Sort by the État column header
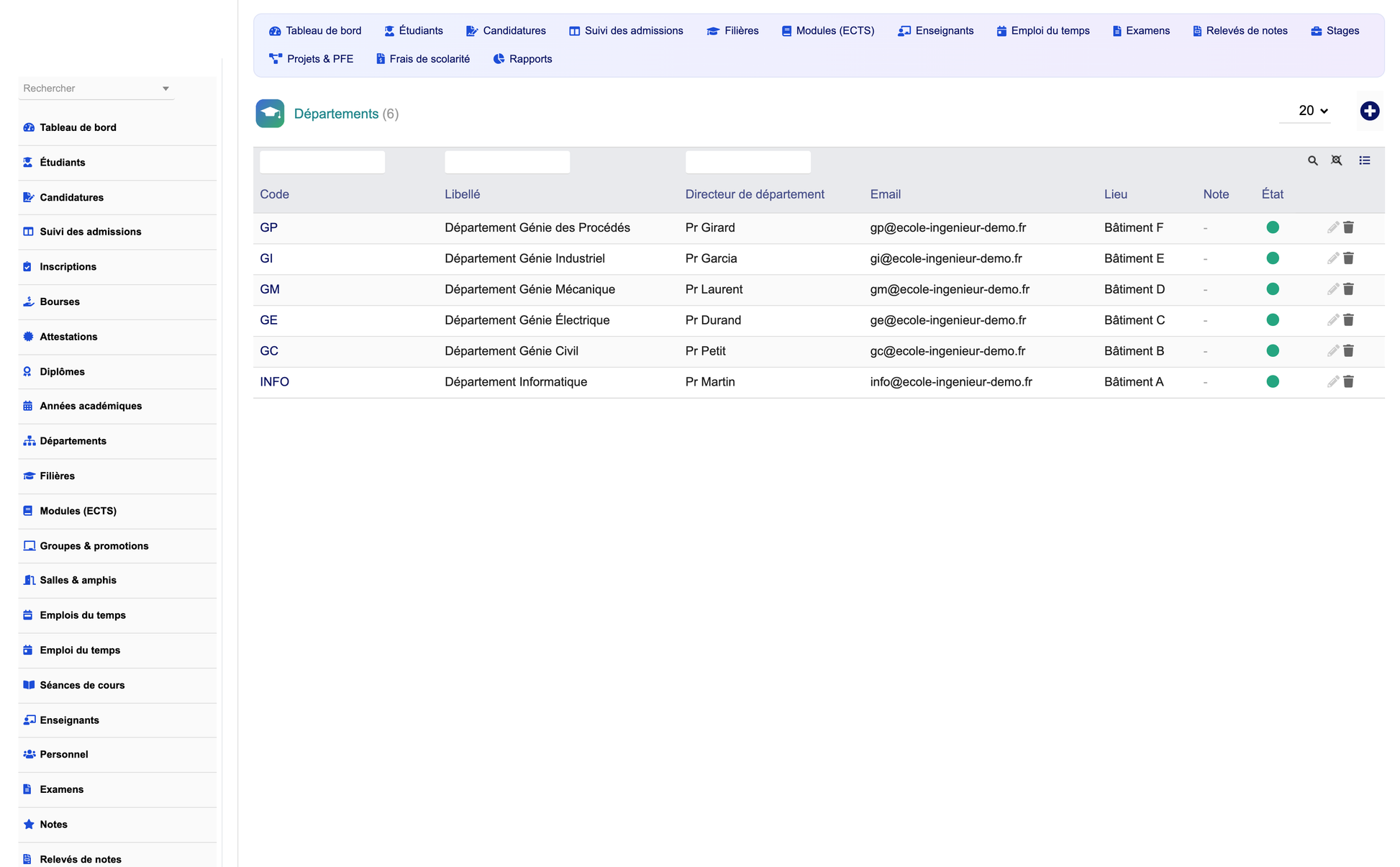The height and width of the screenshot is (867, 1400). [1272, 194]
